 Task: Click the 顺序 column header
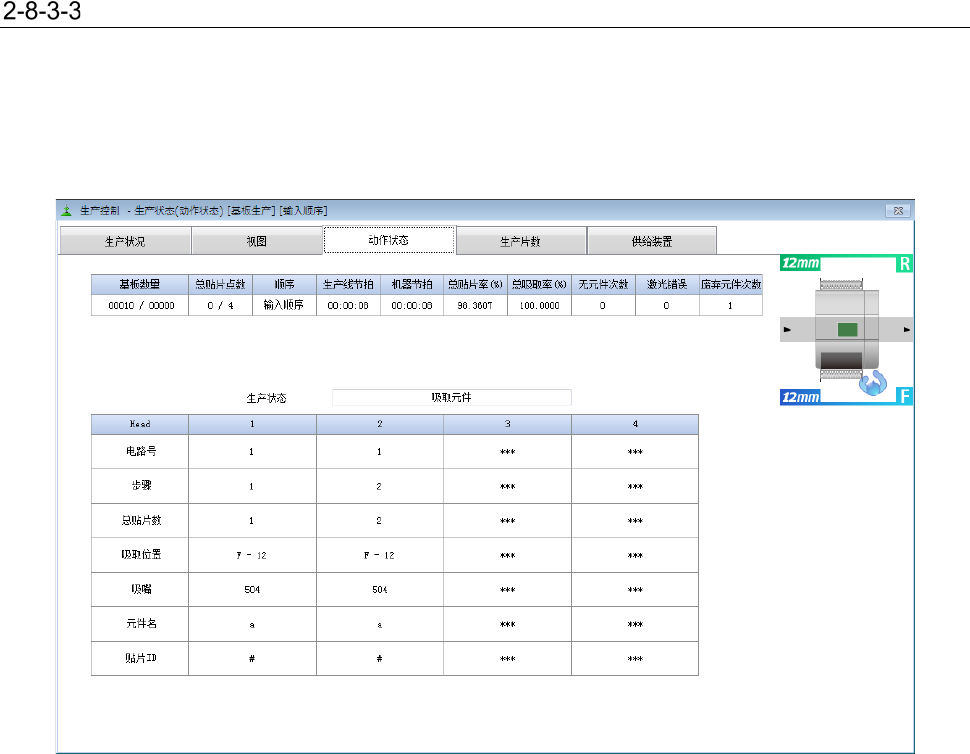[x=285, y=285]
